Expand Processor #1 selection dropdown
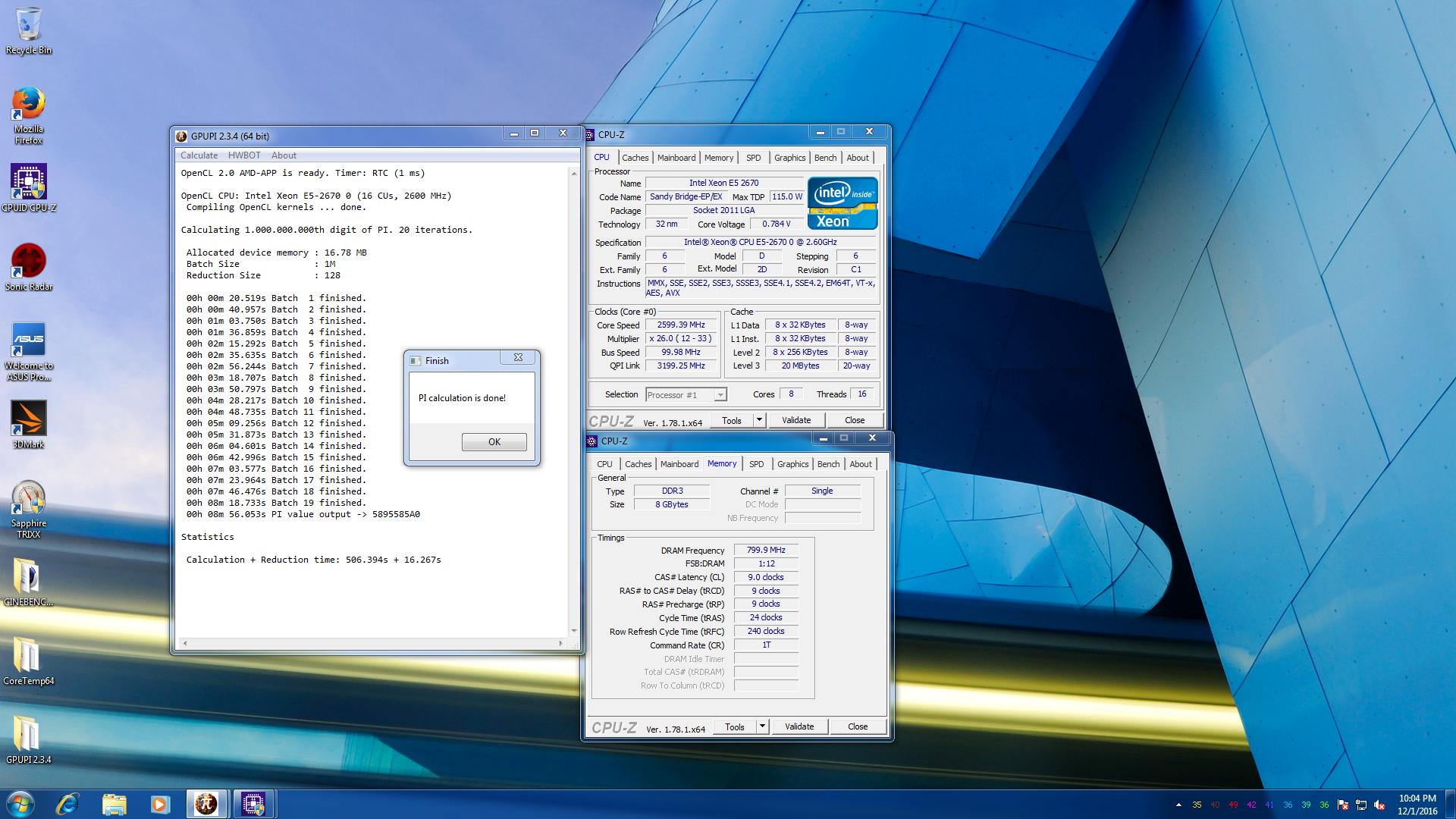Screen dimensions: 1456x819 coord(720,395)
